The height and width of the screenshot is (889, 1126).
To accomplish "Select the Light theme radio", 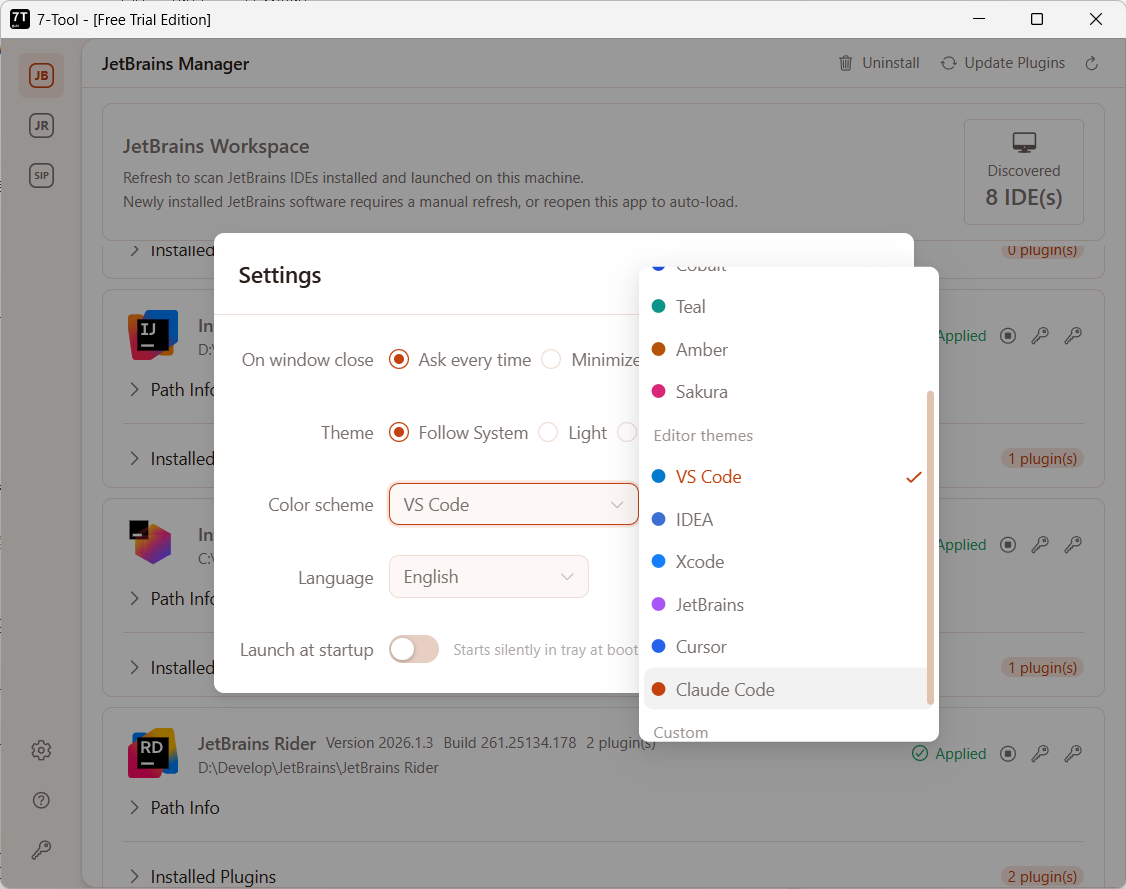I will pos(548,432).
